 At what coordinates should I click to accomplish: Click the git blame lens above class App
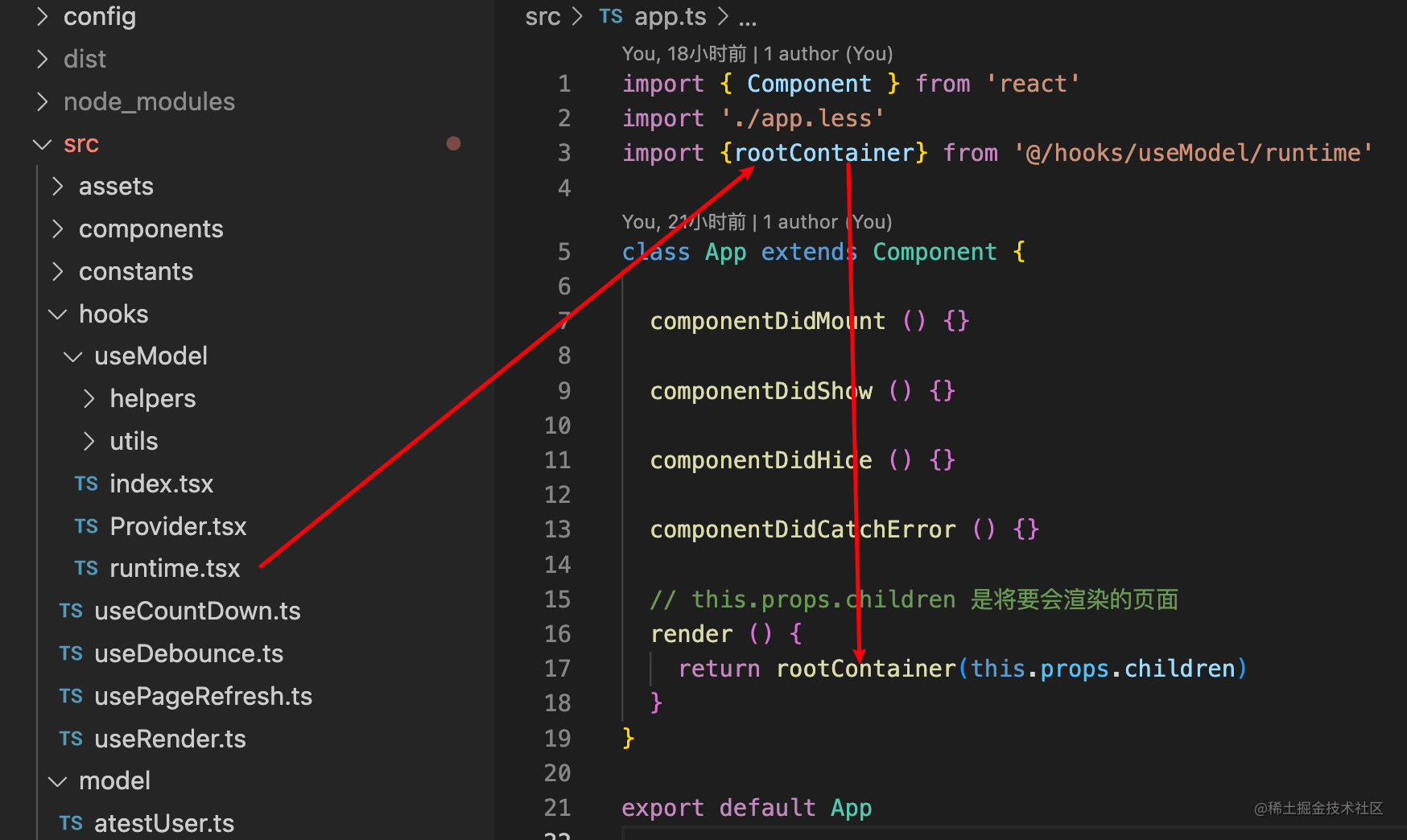coord(757,222)
